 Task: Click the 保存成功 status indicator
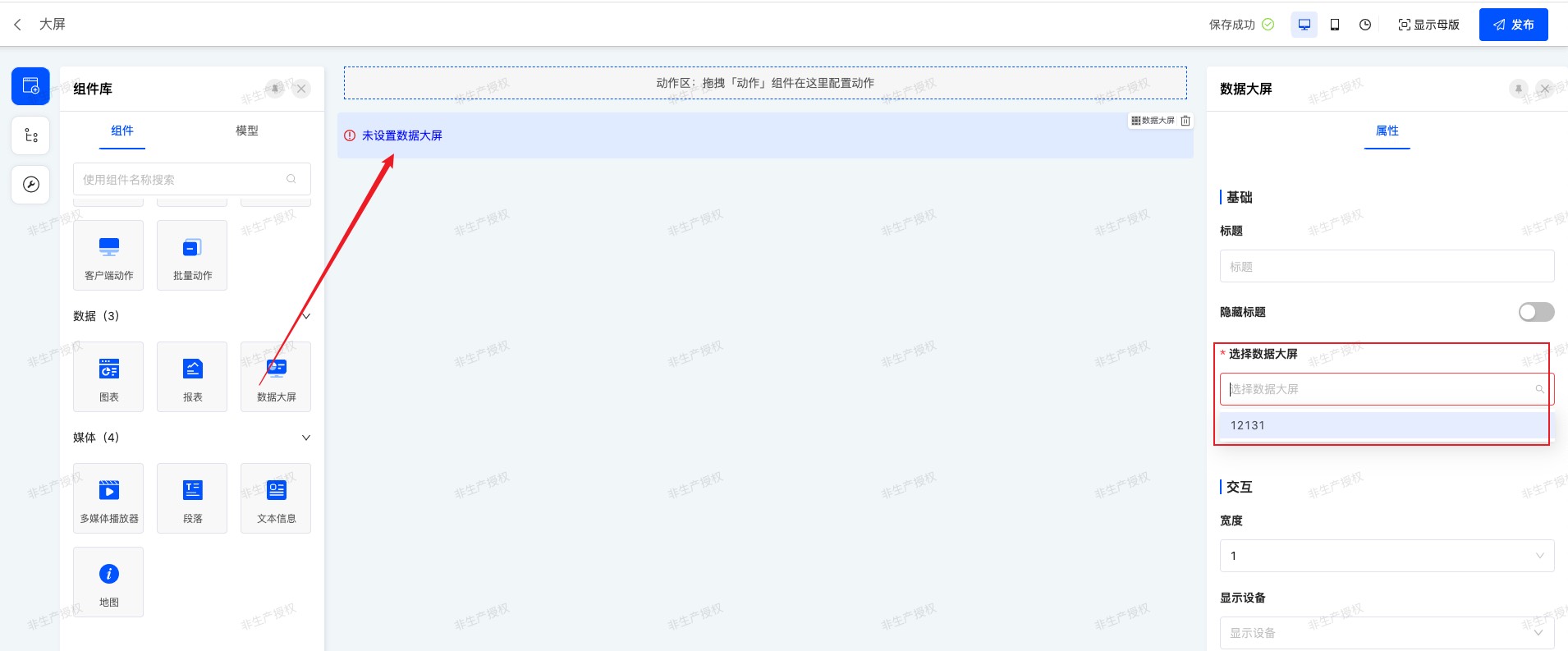[x=1241, y=25]
